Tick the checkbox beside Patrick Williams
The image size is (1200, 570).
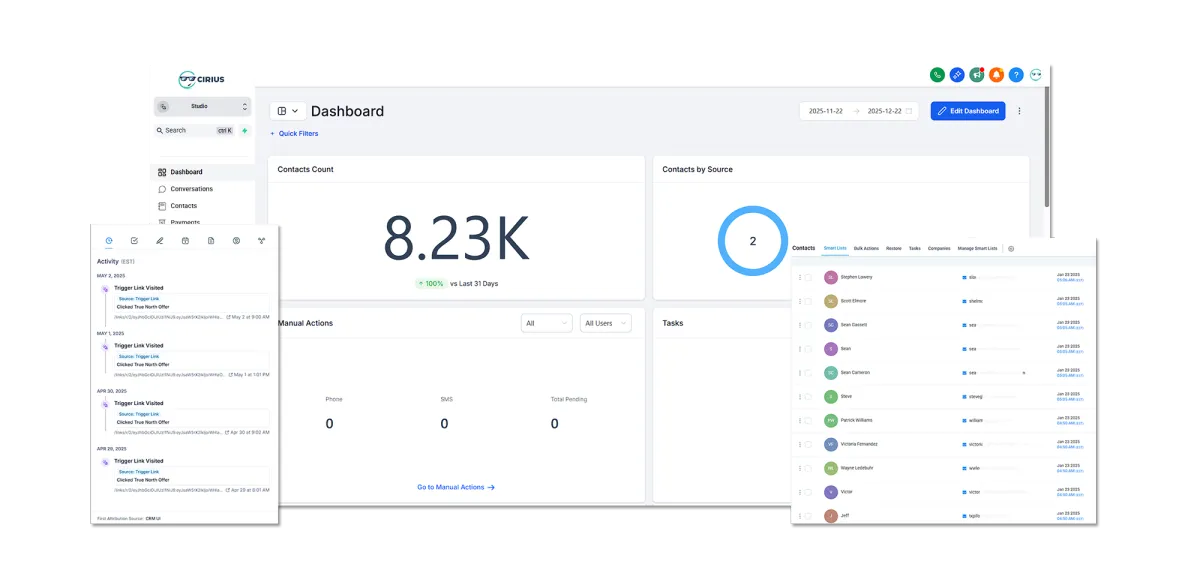(808, 420)
